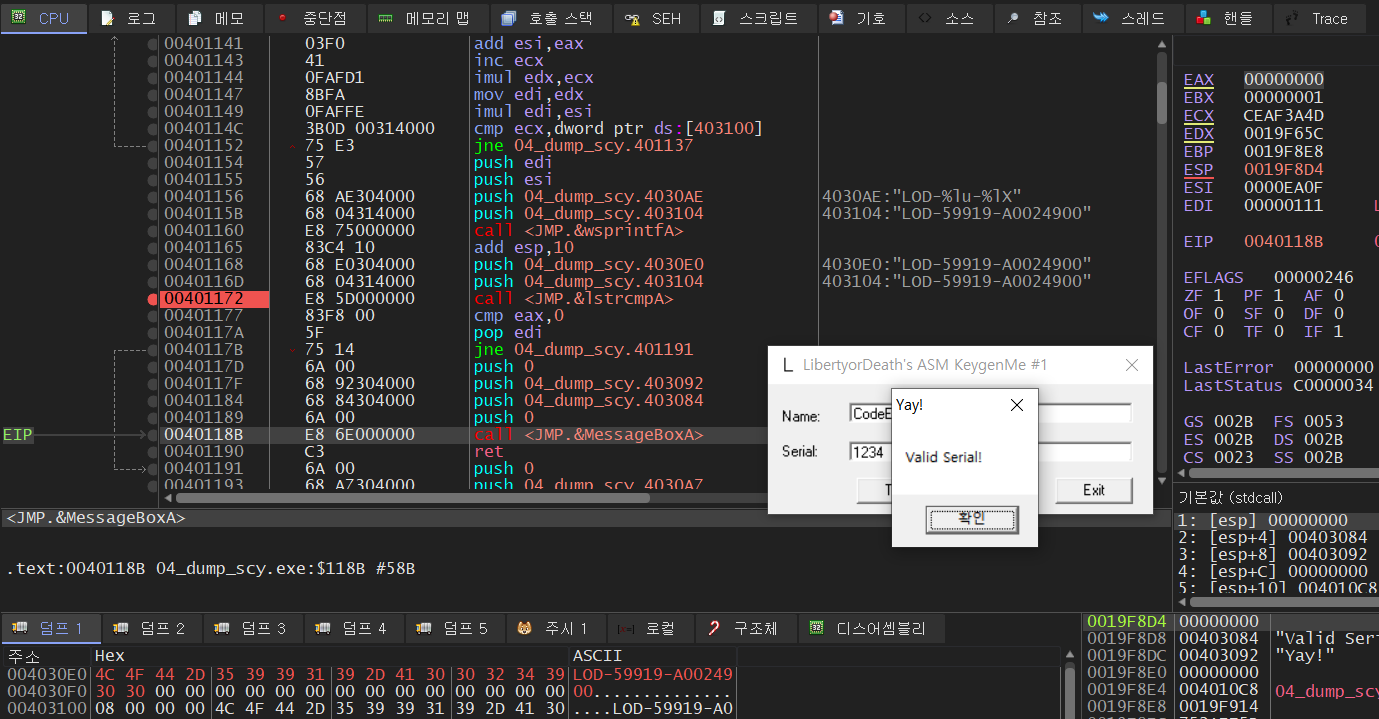Toggle breakpoint dot at address 00401147
This screenshot has width=1379, height=719.
[152, 94]
